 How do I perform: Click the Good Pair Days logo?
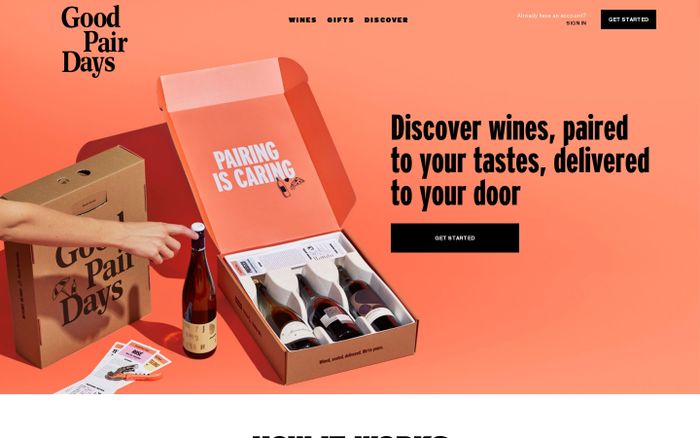click(94, 41)
